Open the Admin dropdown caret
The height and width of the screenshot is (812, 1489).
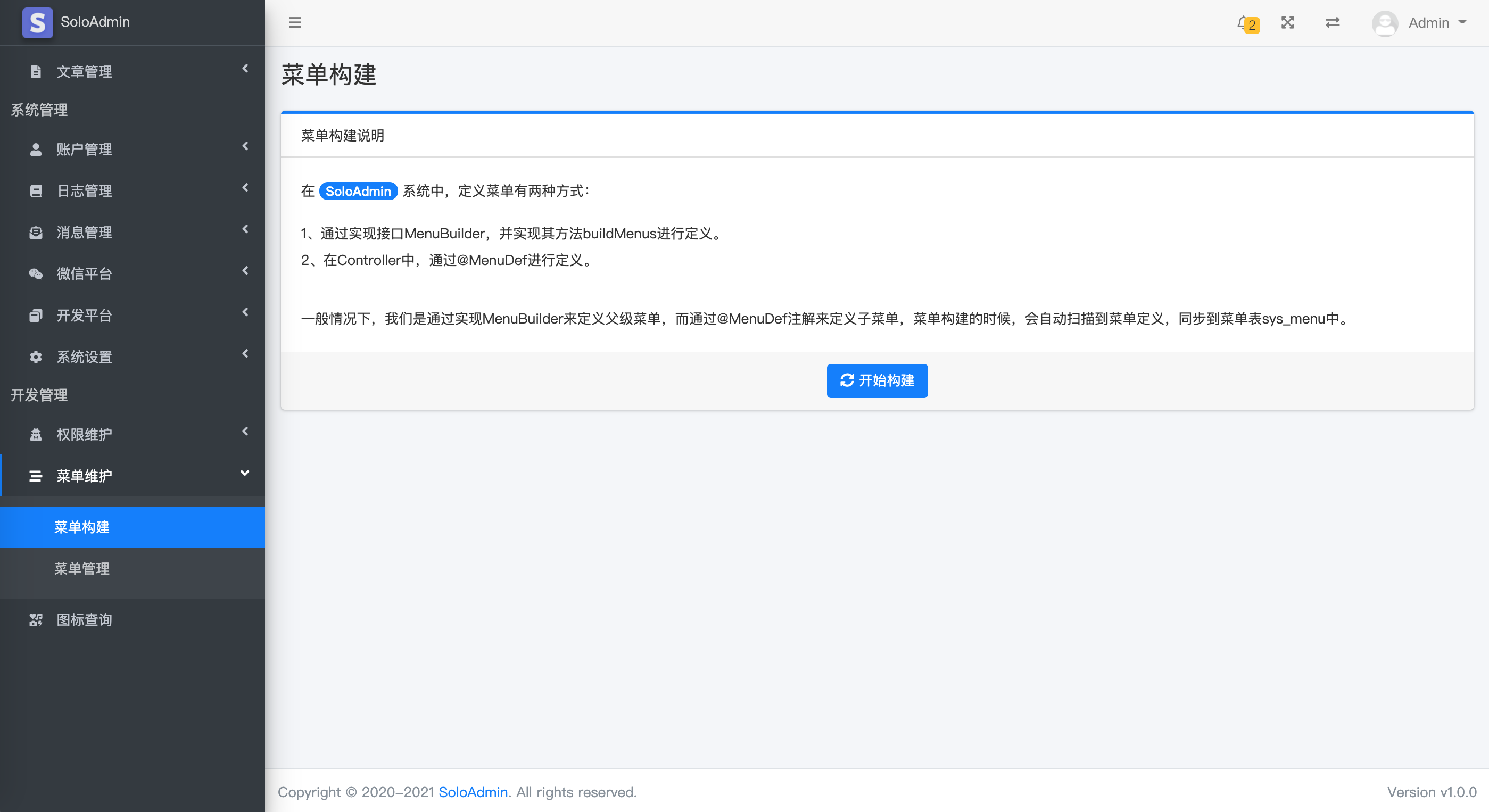[1462, 22]
